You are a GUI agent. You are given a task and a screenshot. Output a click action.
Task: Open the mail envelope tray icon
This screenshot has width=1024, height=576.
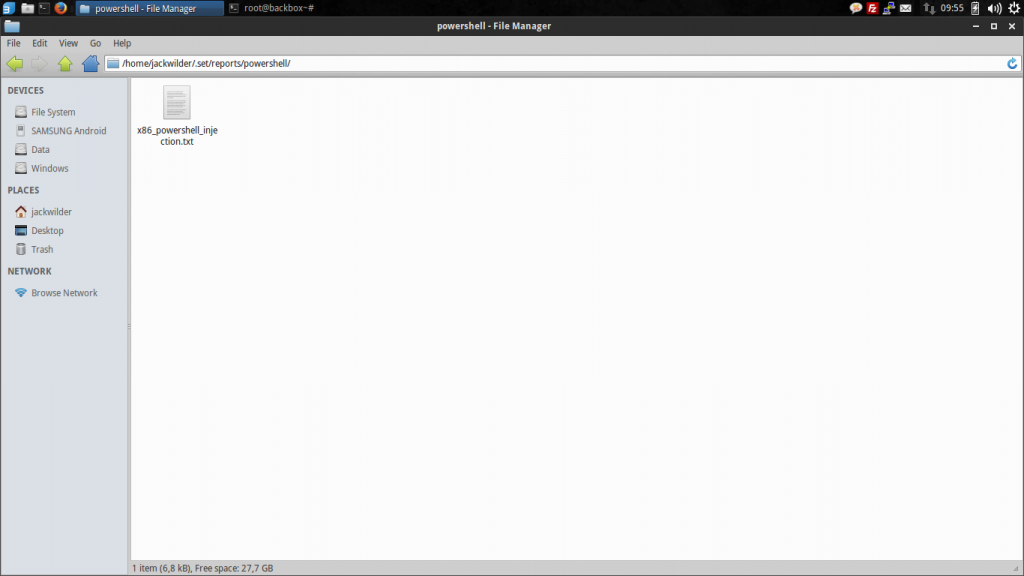tap(906, 8)
